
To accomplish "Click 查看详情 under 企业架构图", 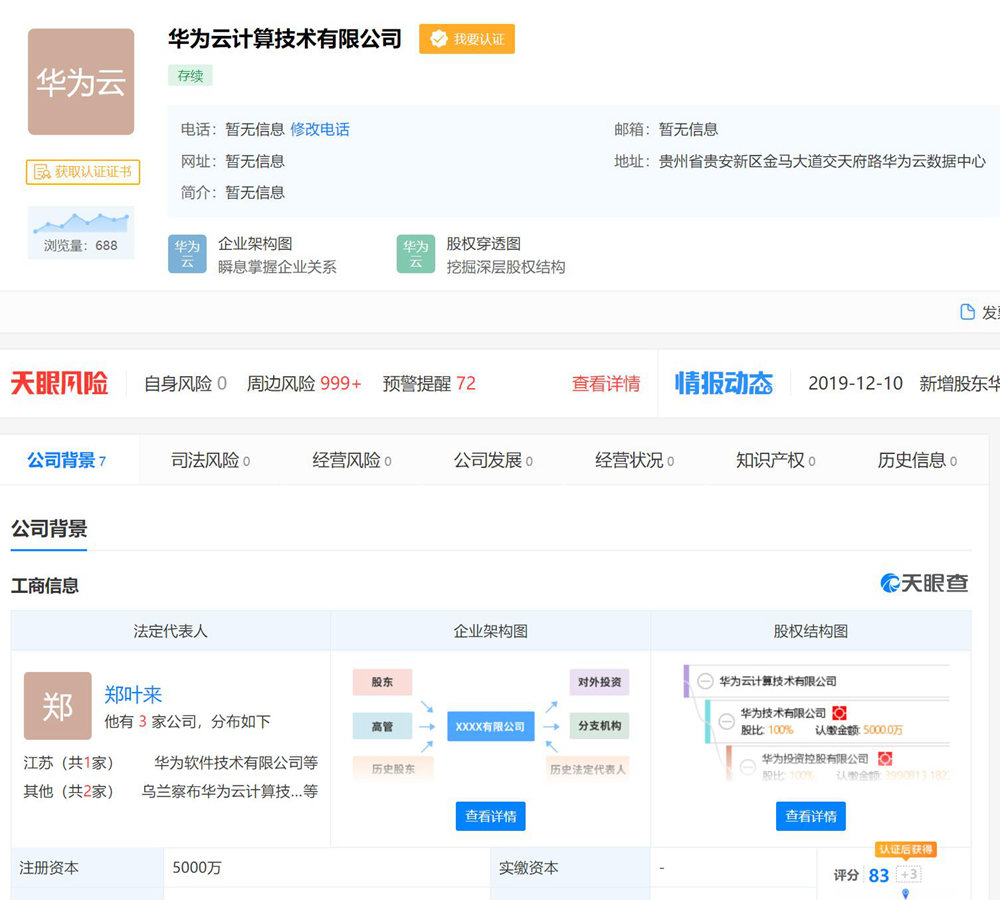I will pyautogui.click(x=490, y=816).
